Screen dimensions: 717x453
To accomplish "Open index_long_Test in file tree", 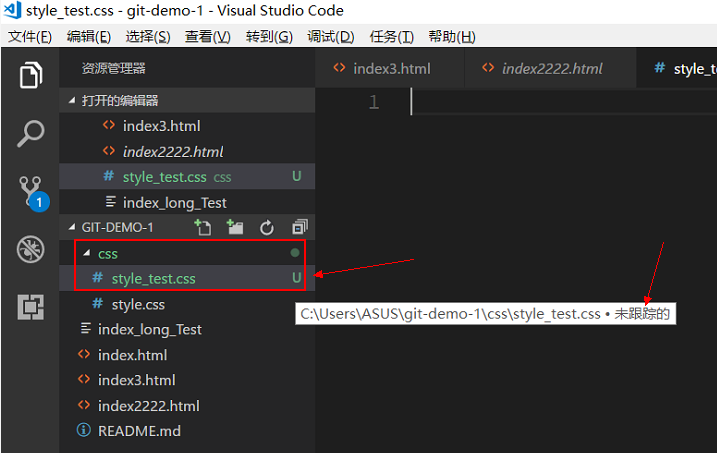I will 187,329.
